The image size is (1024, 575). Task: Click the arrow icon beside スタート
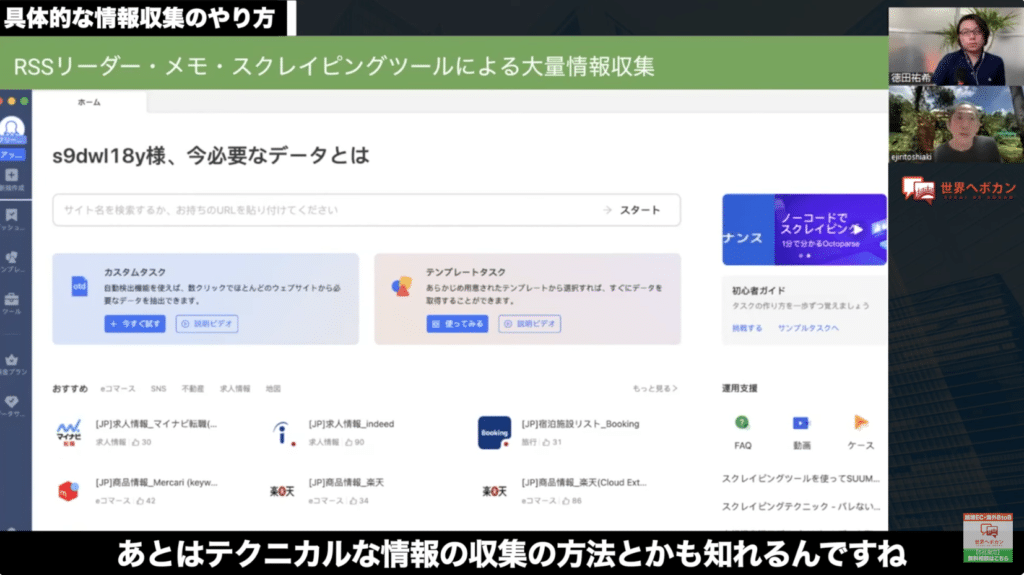pyautogui.click(x=607, y=210)
